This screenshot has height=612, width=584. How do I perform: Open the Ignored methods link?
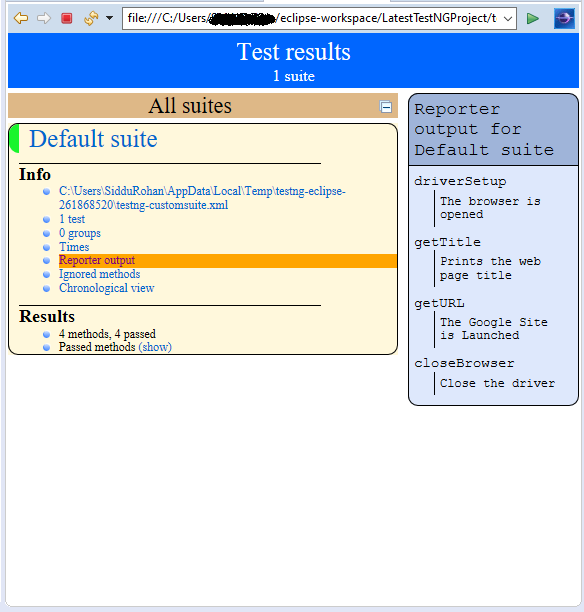coord(100,274)
